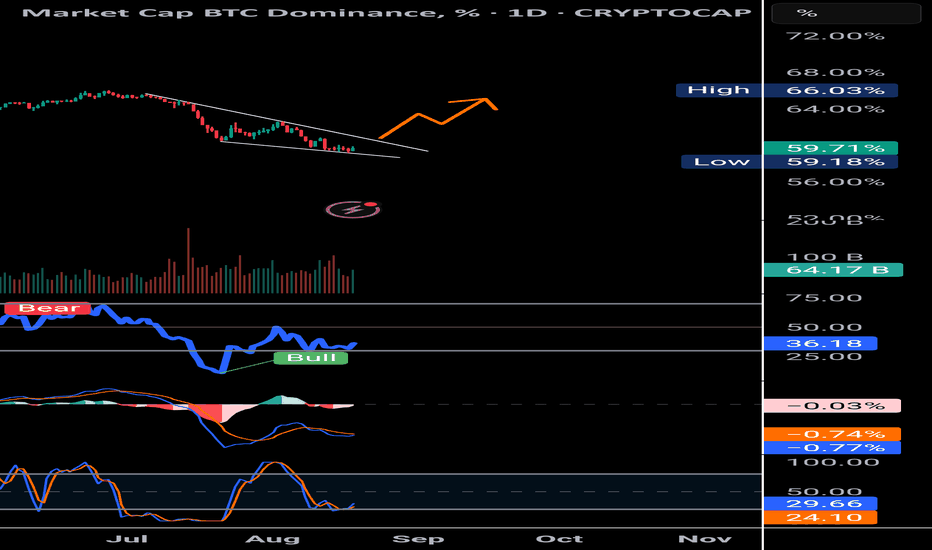This screenshot has height=550, width=932.
Task: Click the RSI value tag 36.18
Action: point(820,343)
